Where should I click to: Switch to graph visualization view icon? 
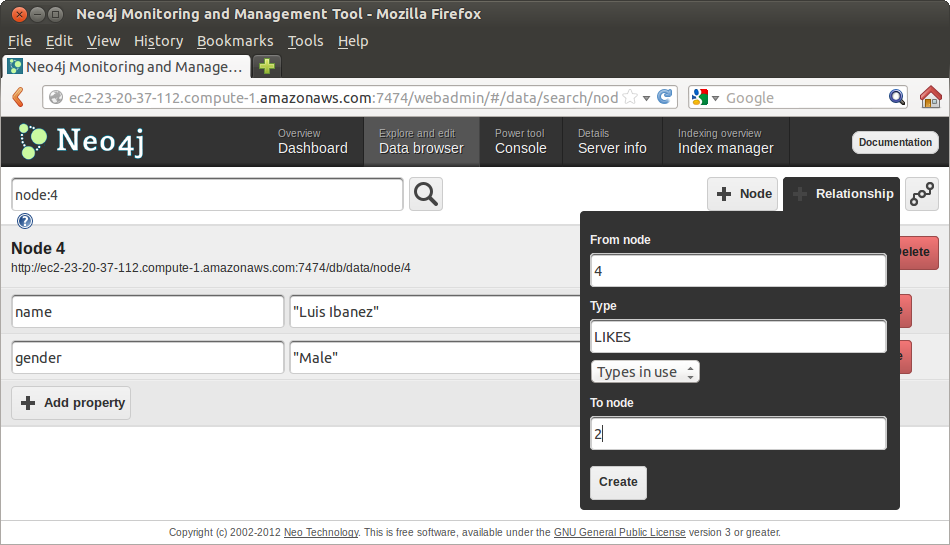921,194
